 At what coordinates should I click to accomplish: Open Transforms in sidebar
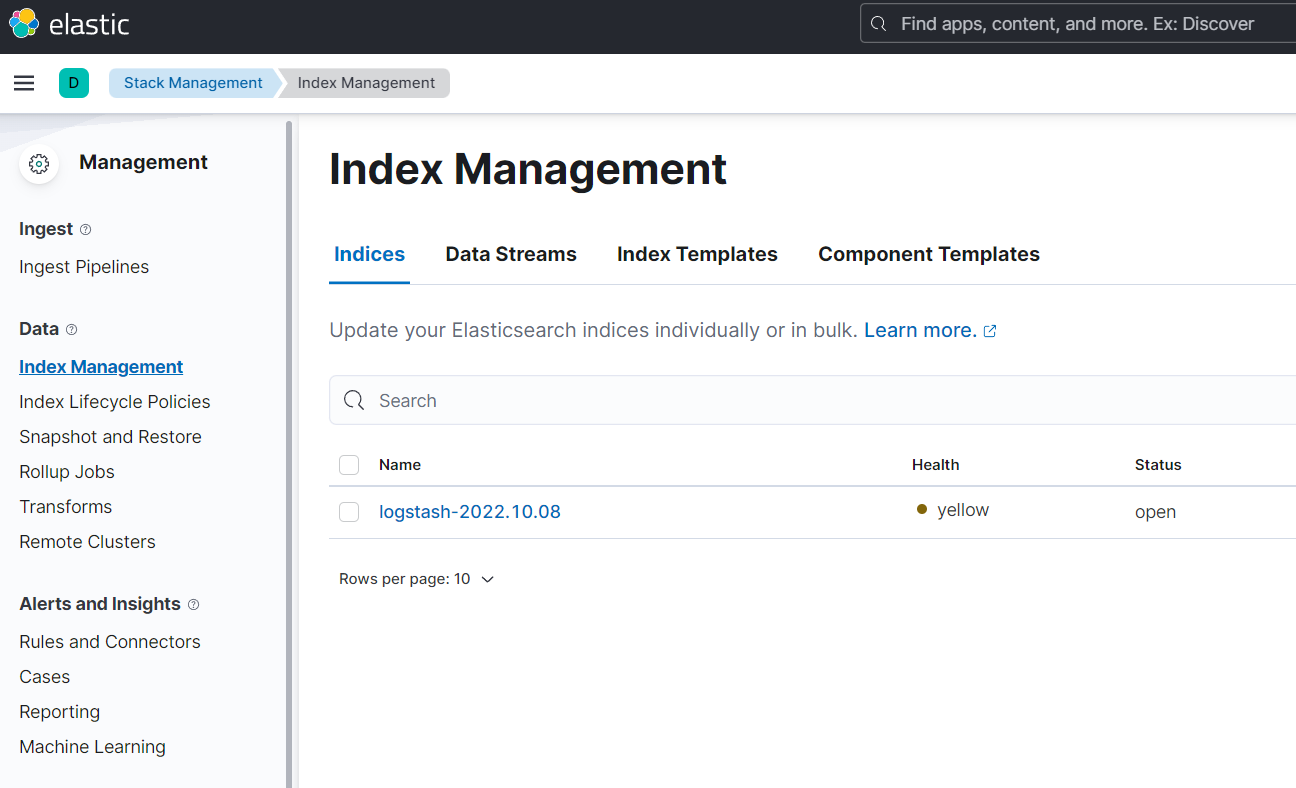pyautogui.click(x=66, y=507)
